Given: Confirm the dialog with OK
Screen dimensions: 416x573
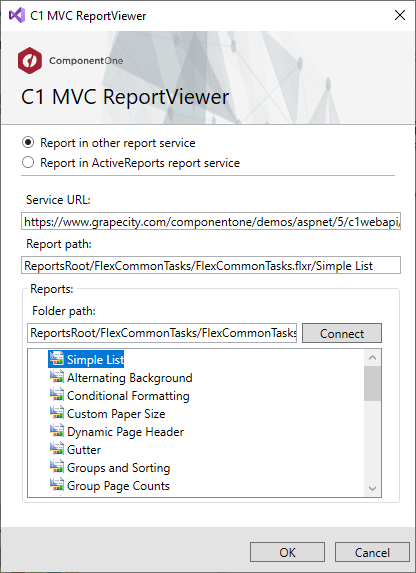Looking at the screenshot, I should 287,552.
